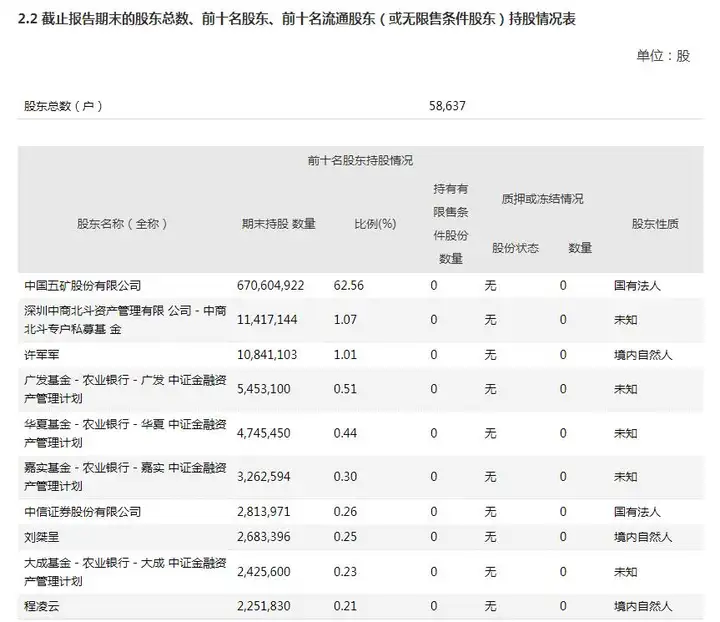Select holding value 10,841,103
The height and width of the screenshot is (622, 720).
(267, 355)
